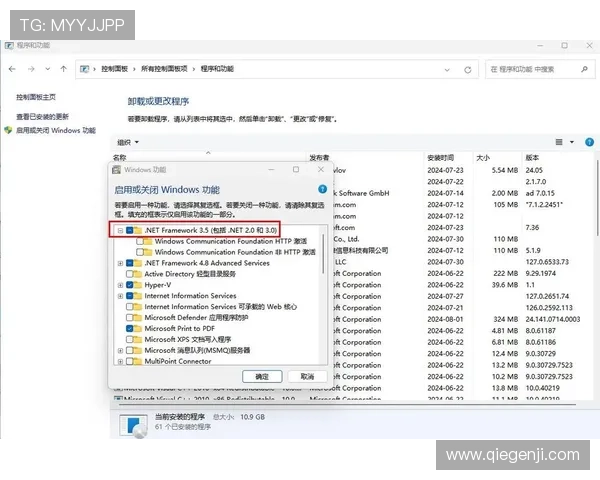Close the Windows 功能 dialog

tap(321, 170)
